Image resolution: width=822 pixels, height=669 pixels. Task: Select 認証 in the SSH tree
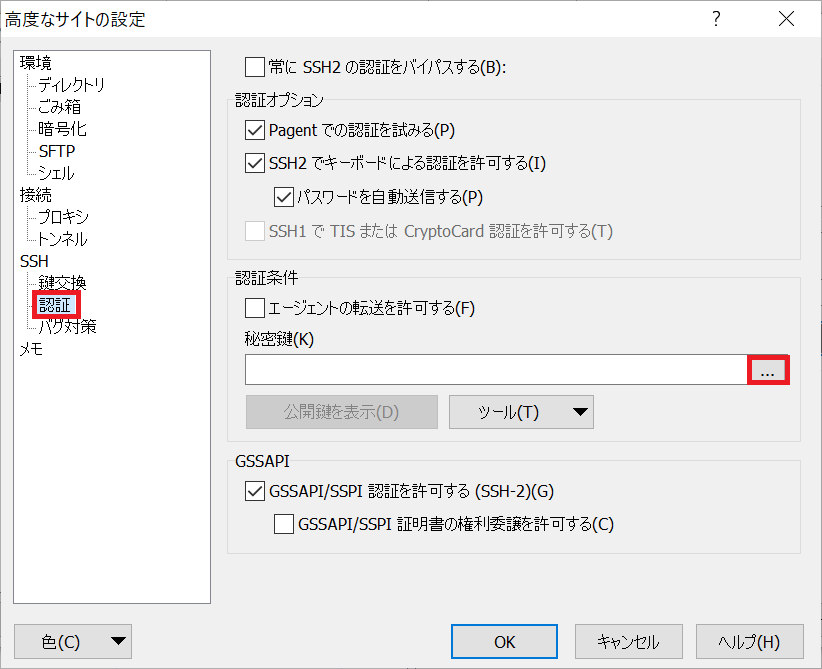click(x=56, y=305)
